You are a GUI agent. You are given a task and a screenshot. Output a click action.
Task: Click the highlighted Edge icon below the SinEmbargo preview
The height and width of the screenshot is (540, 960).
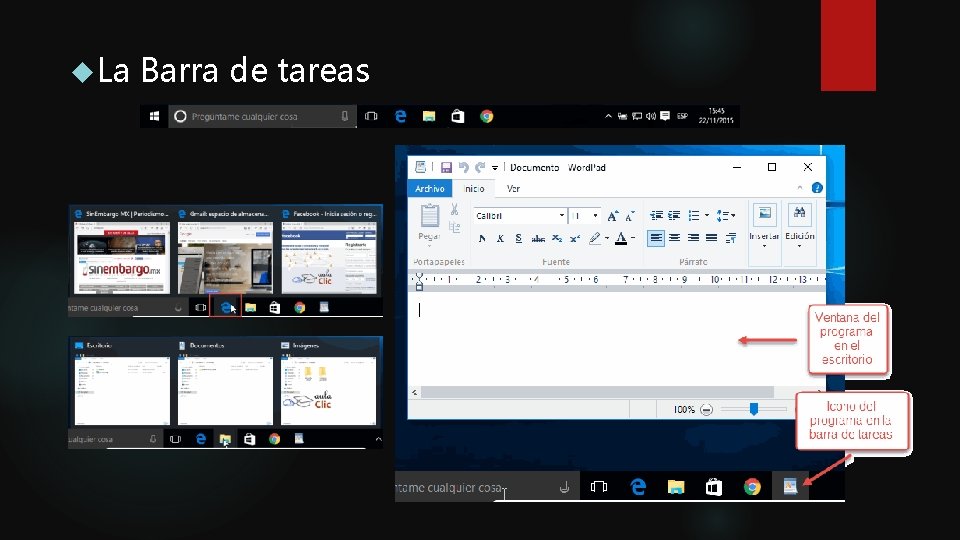pyautogui.click(x=226, y=307)
